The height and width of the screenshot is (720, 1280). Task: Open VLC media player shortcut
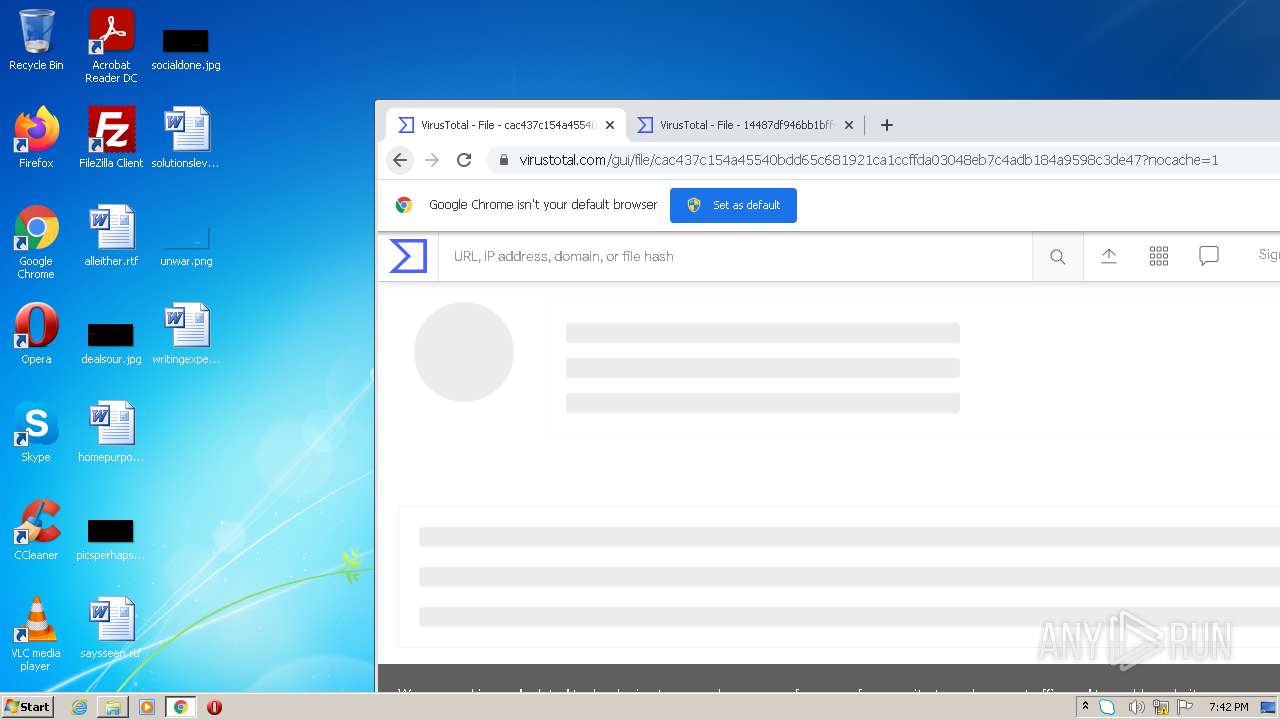pos(36,634)
